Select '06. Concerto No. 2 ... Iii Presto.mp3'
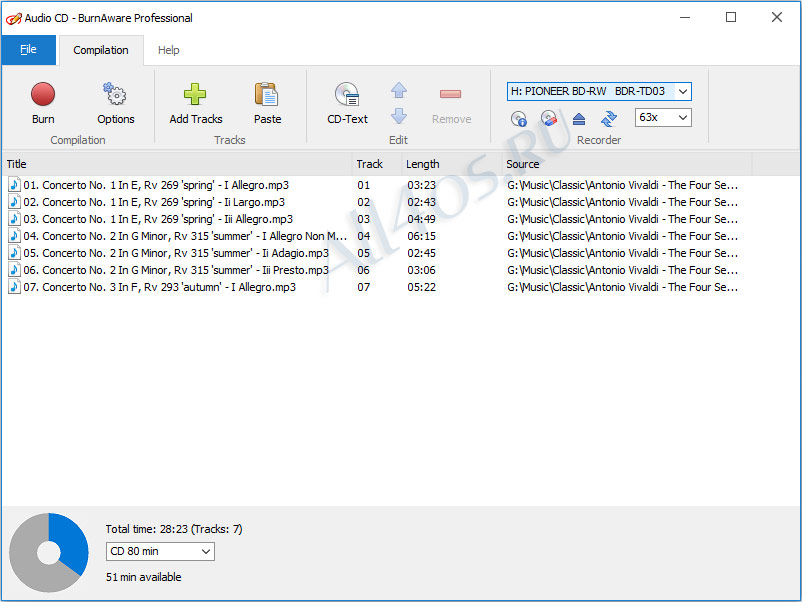Viewport: 802px width, 602px height. (x=176, y=270)
